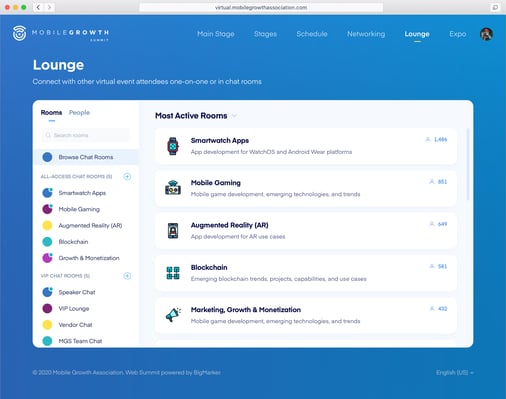This screenshot has width=506, height=399.
Task: Click the attendee icon beside 1,486
Action: click(428, 139)
